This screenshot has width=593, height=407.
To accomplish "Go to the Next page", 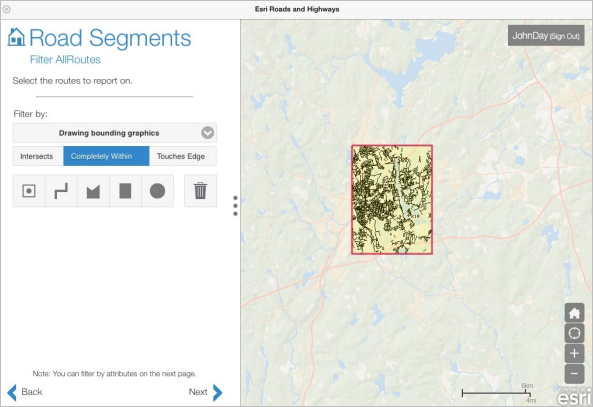I will [205, 392].
